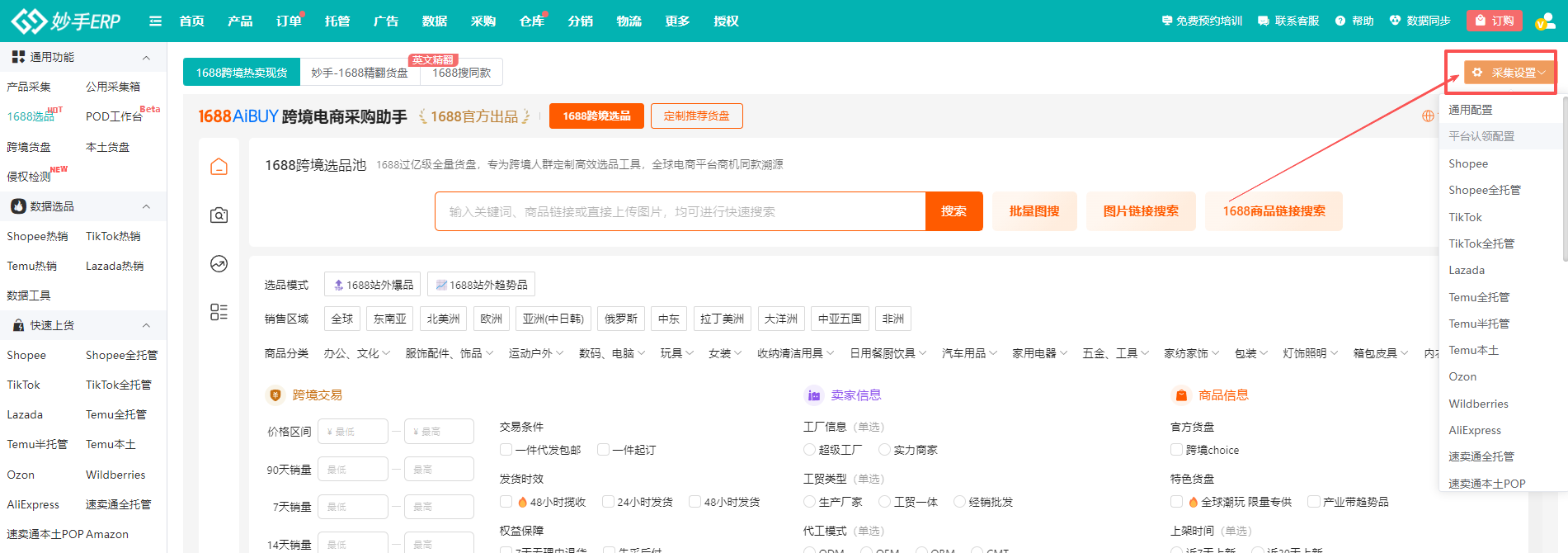1568x553 pixels.
Task: Click the 批量图搜 button
Action: coord(1034,211)
